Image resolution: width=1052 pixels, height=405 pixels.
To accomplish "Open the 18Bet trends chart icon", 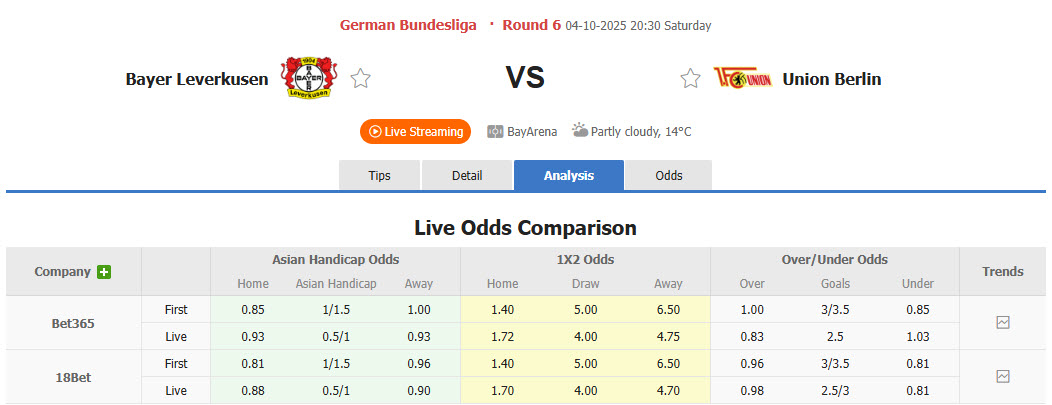I will click(1003, 377).
